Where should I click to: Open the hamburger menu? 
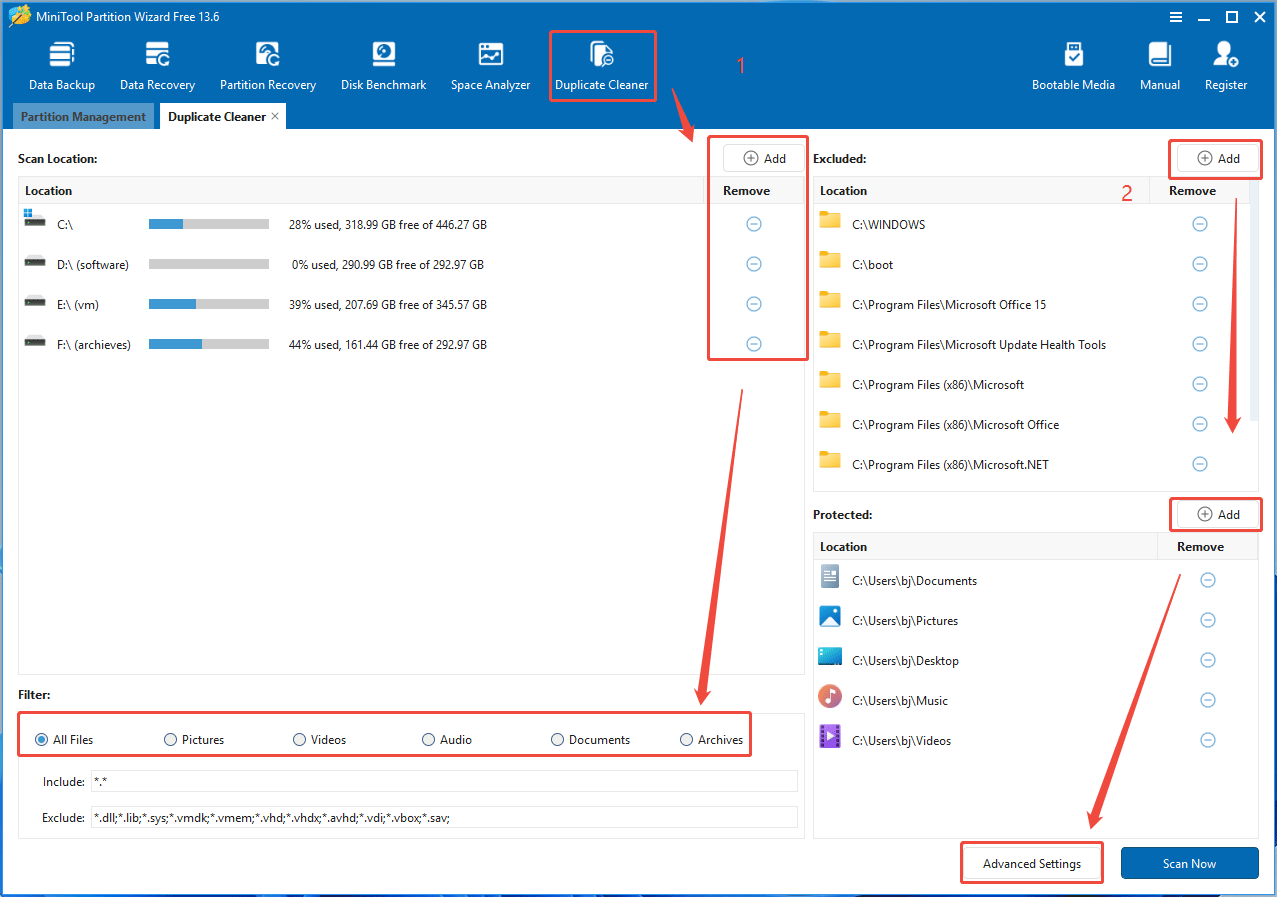1175,16
